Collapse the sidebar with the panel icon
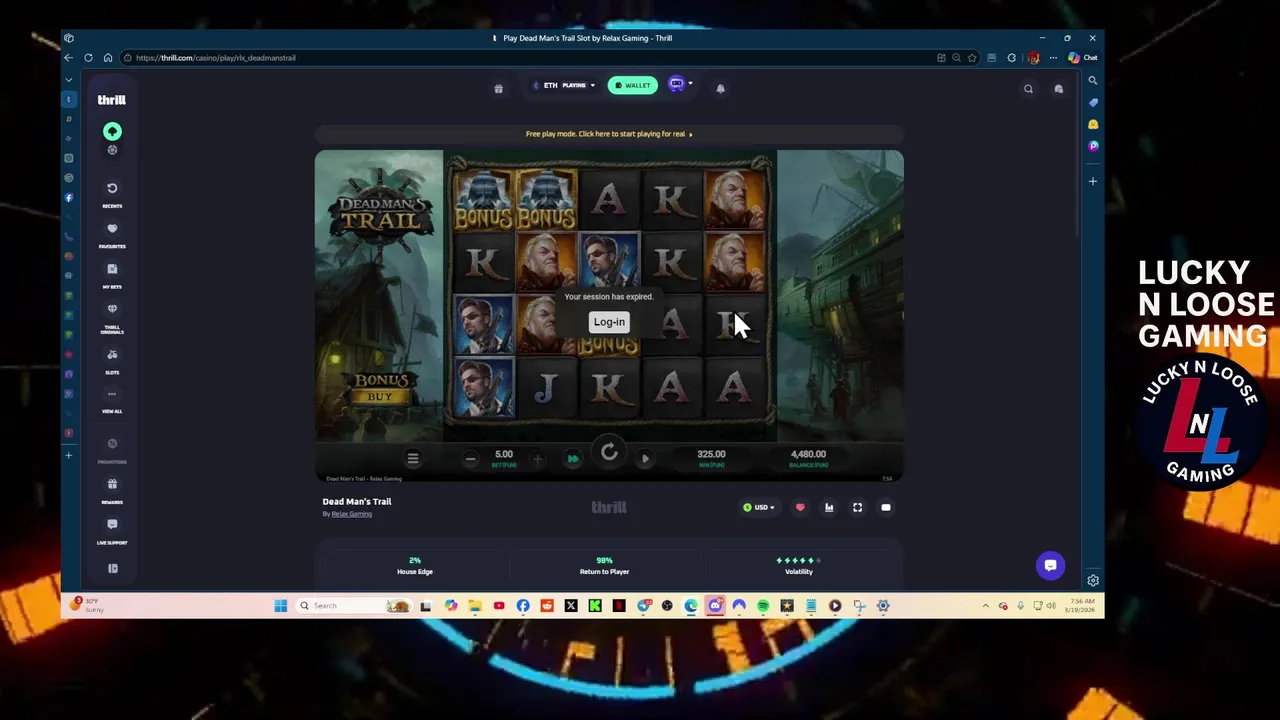 click(112, 568)
